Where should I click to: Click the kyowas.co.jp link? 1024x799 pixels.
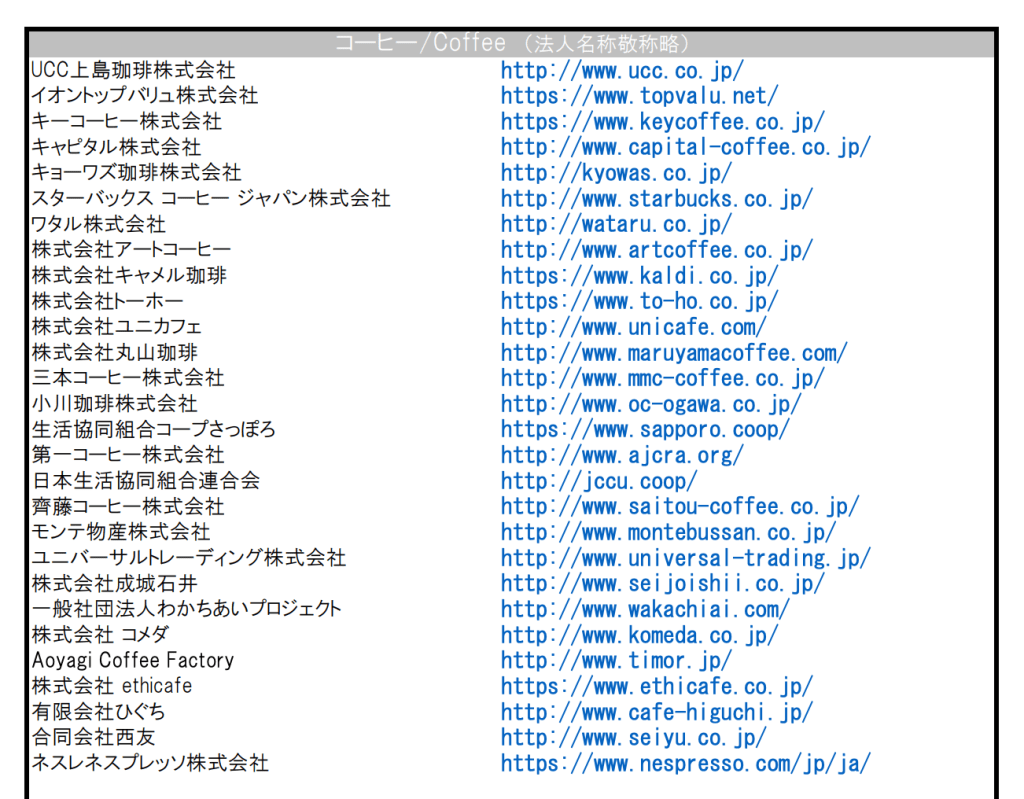pos(616,173)
